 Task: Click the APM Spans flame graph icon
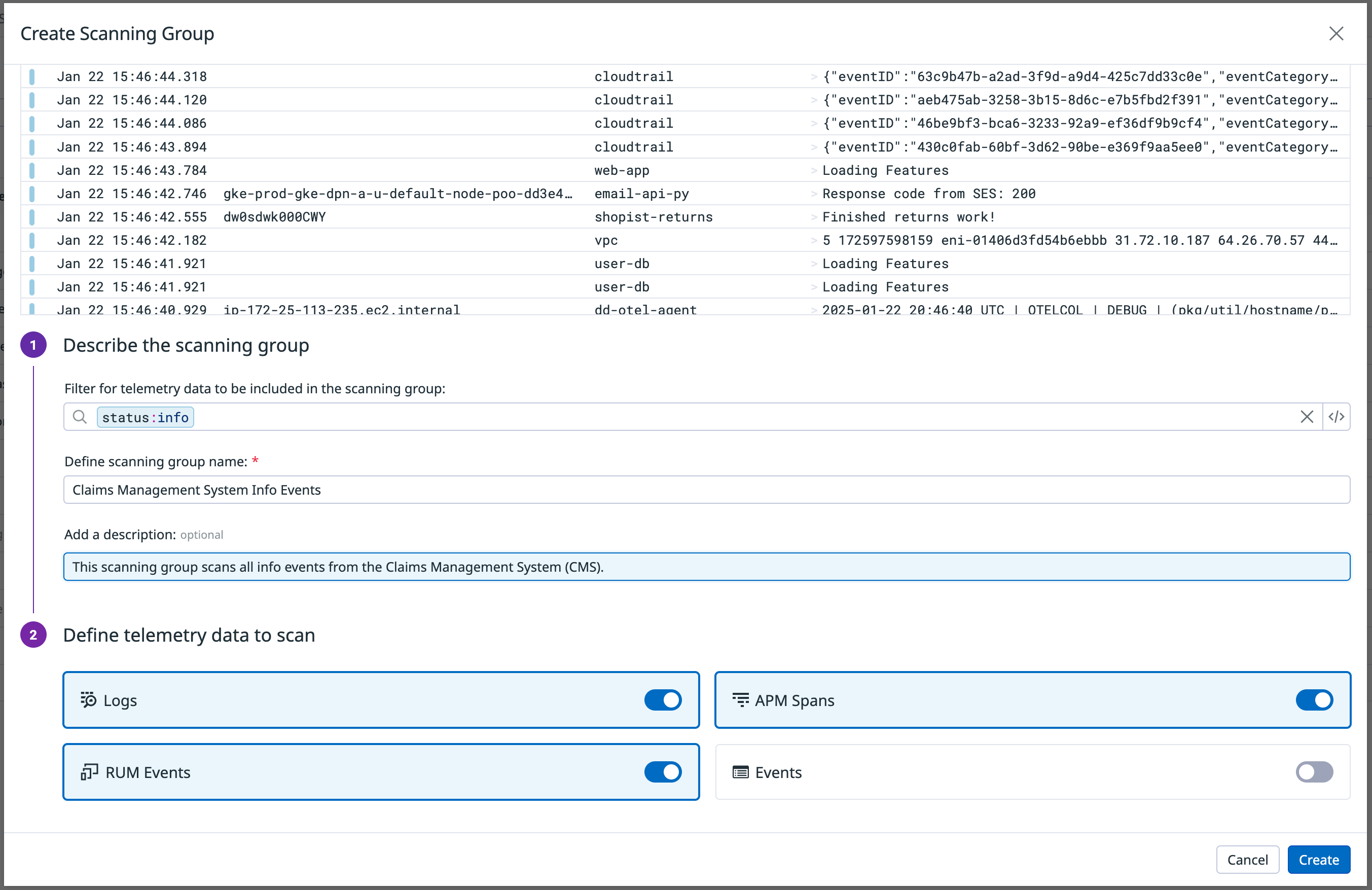pyautogui.click(x=740, y=700)
